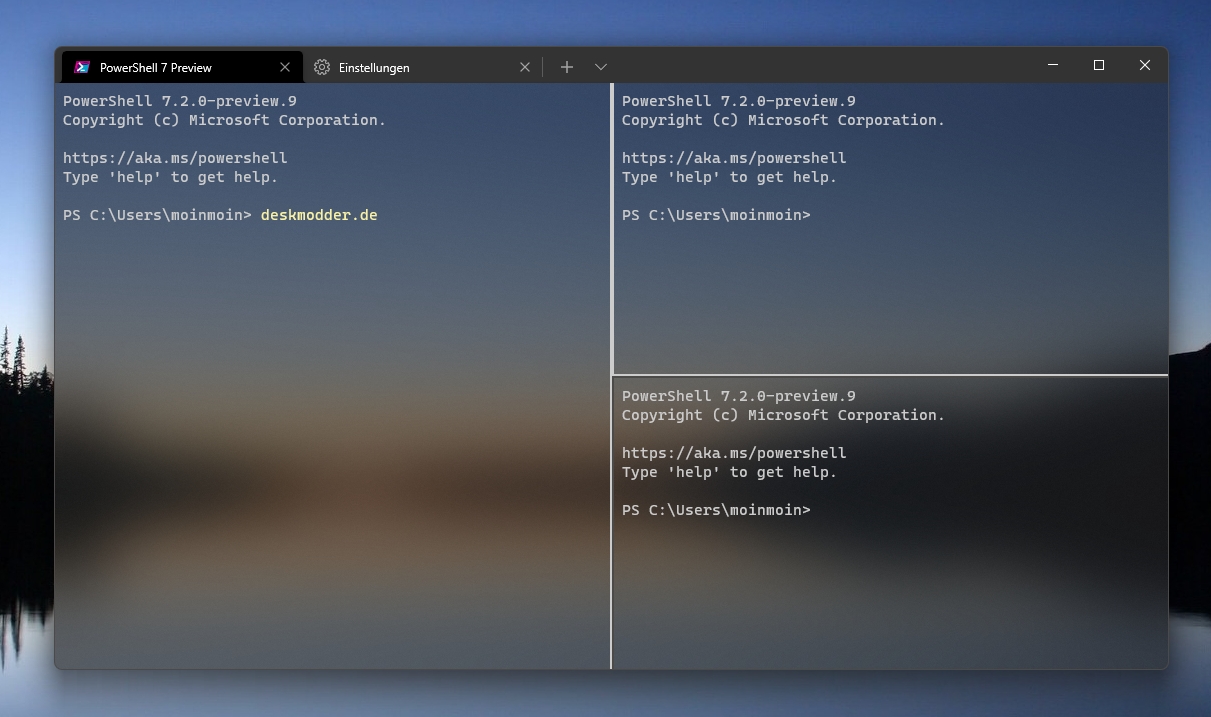
Task: Maximize the Windows Terminal window
Action: pos(1099,65)
